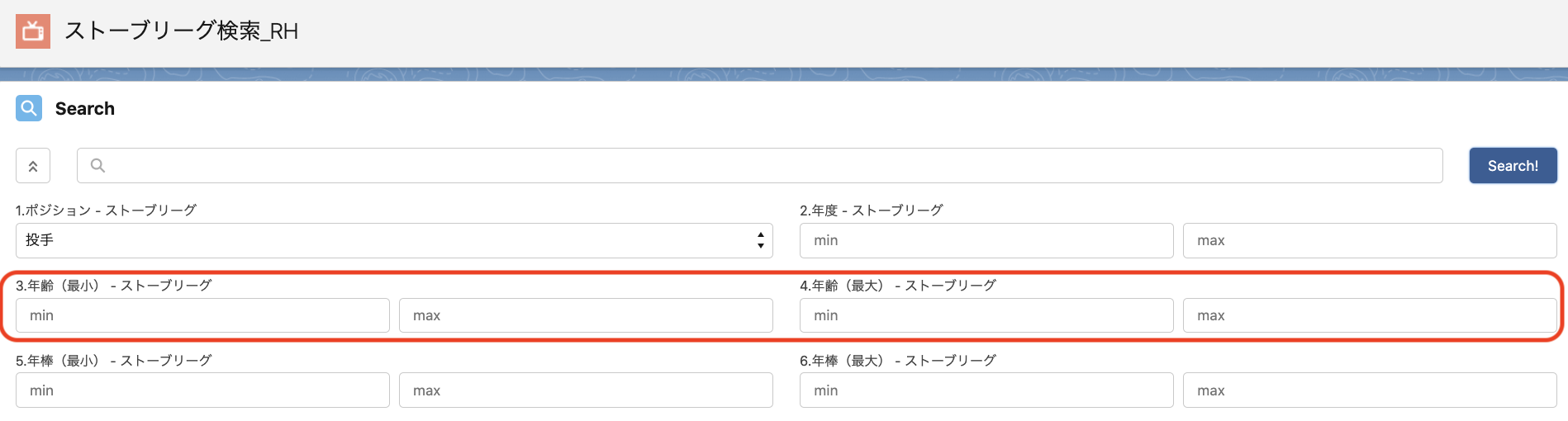Viewport: 1568px width, 421px height.
Task: Click the 3.年齢（最小） max field
Action: point(586,315)
